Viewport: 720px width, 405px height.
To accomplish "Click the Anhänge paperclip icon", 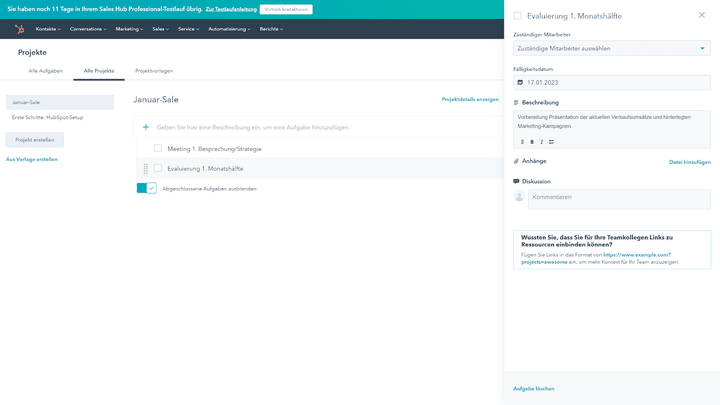I will (x=516, y=161).
